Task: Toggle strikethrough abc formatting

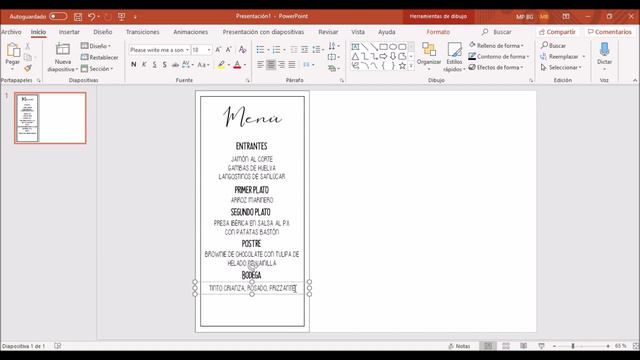Action: (175, 64)
